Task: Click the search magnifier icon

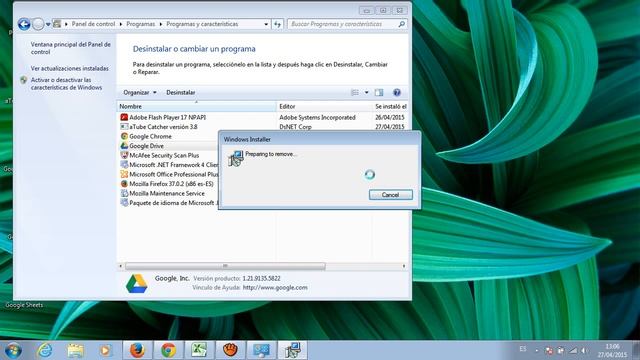Action: pos(402,24)
